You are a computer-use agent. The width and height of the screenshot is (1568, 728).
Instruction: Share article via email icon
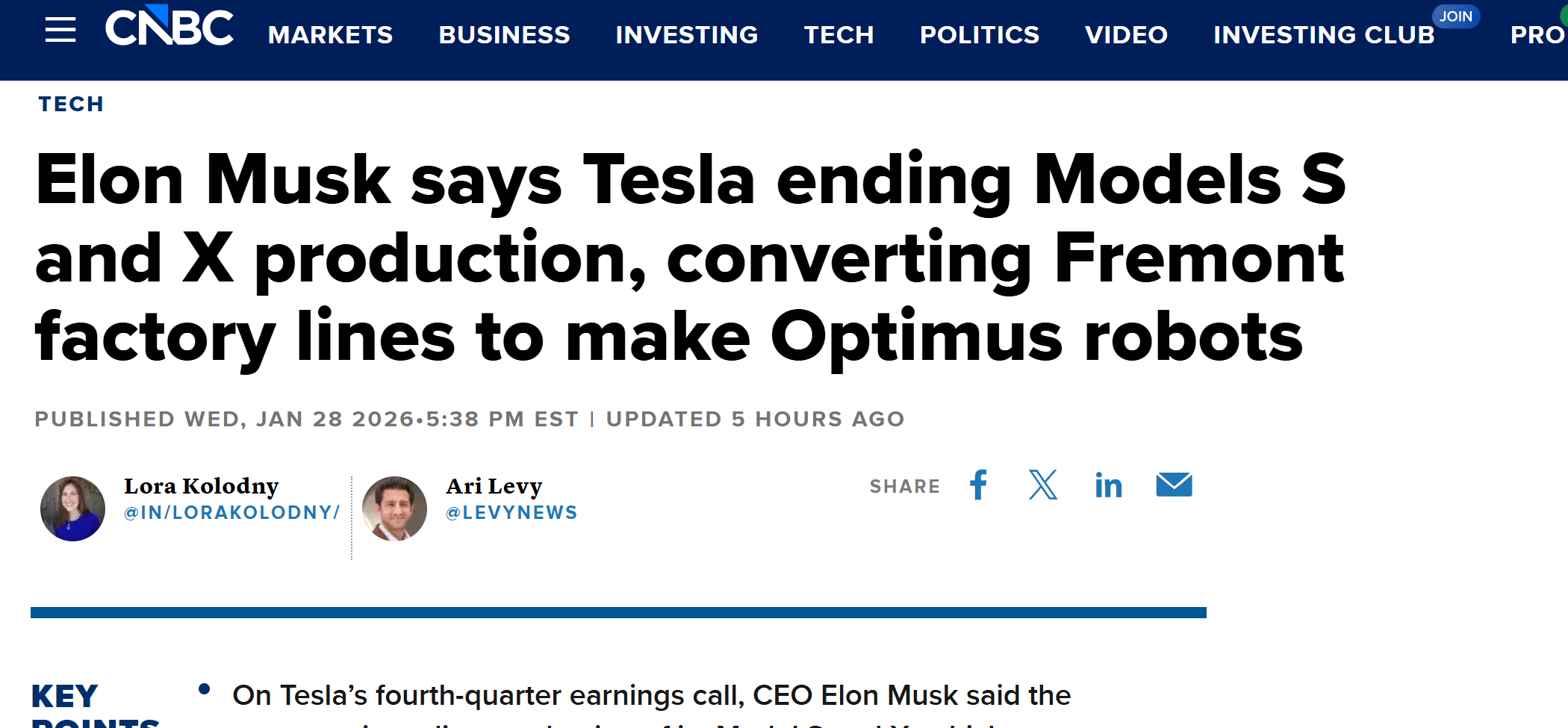tap(1174, 485)
